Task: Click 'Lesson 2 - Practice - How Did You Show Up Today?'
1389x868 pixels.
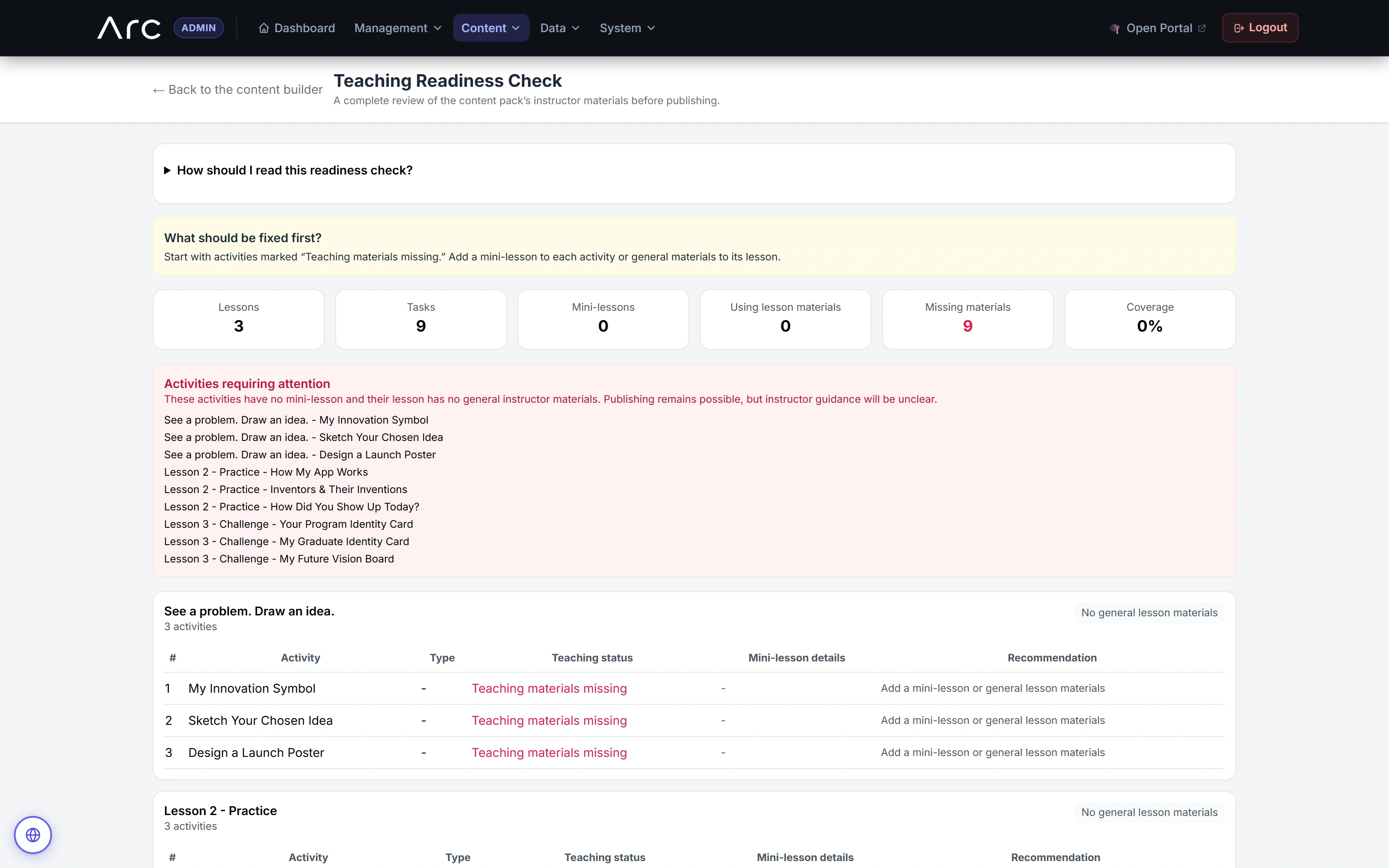Action: pyautogui.click(x=292, y=507)
